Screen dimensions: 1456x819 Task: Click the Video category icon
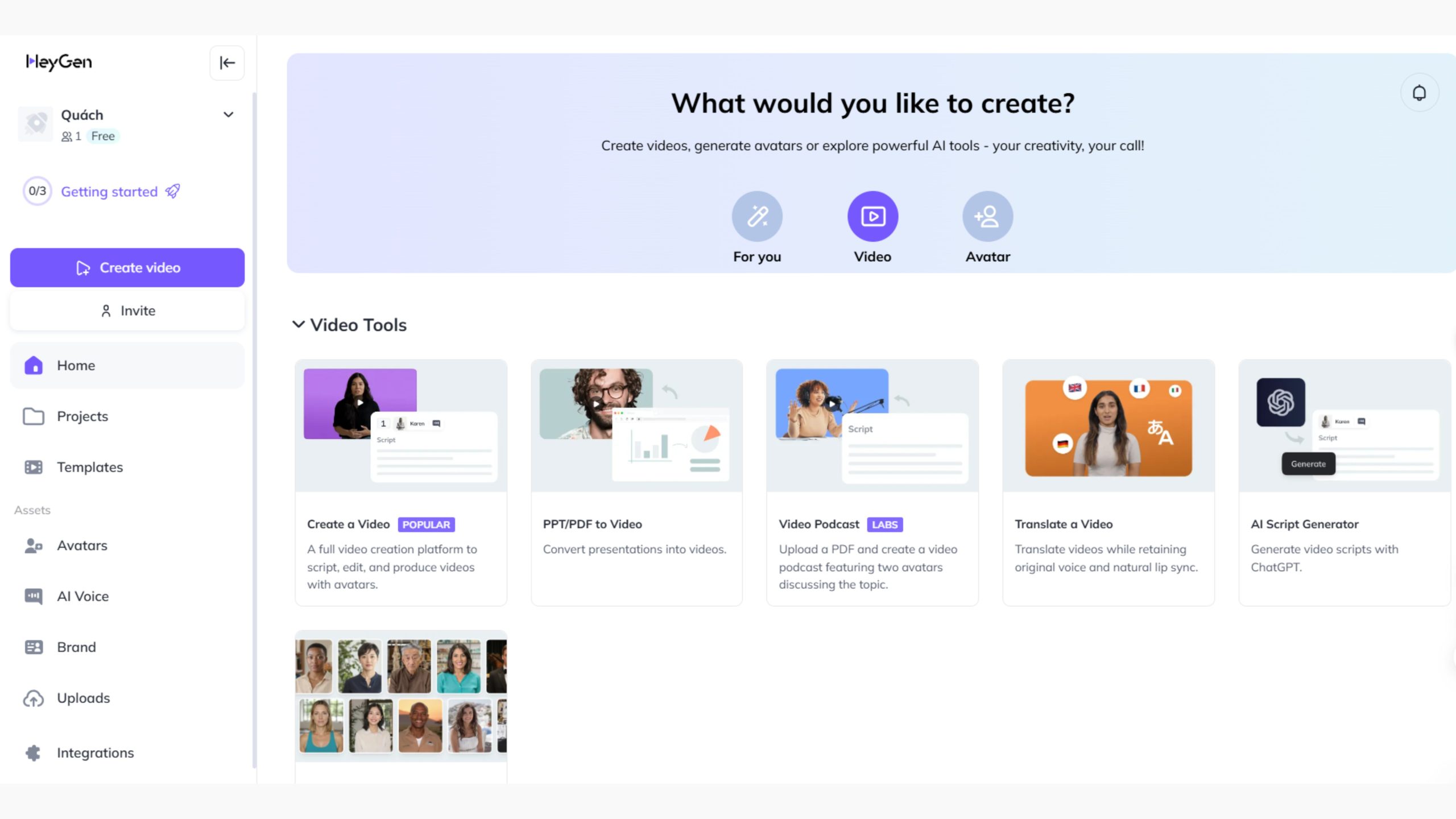pyautogui.click(x=872, y=216)
